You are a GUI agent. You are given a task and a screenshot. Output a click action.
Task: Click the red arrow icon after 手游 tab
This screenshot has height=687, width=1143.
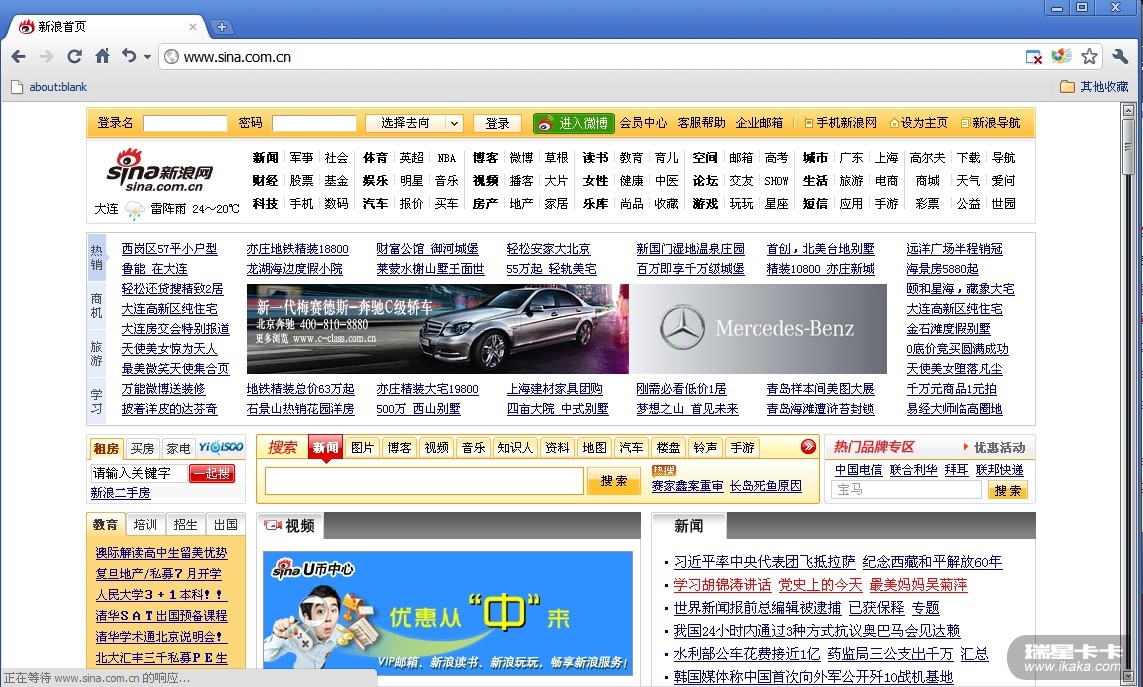click(808, 446)
